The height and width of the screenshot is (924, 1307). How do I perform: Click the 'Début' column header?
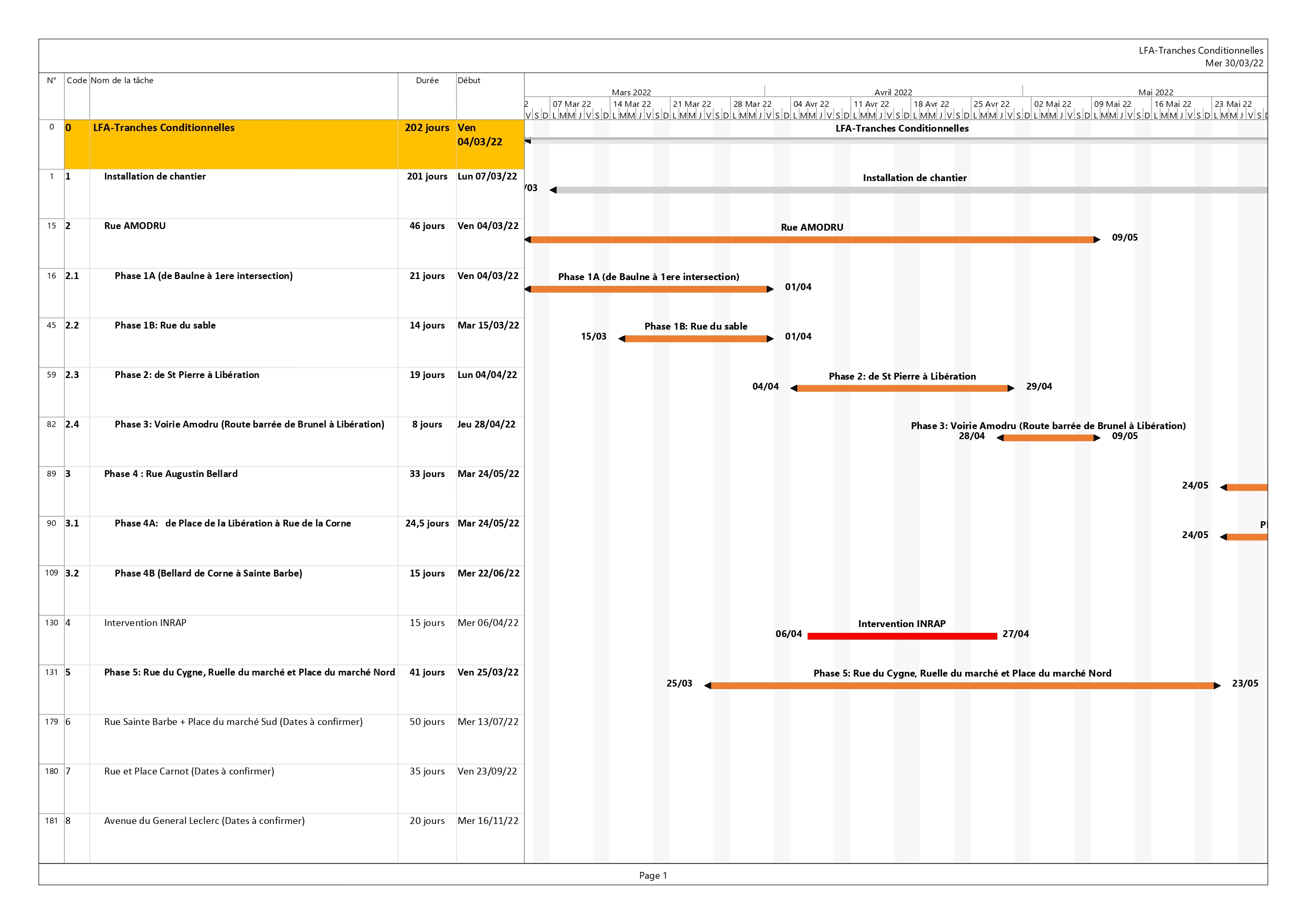click(x=469, y=80)
